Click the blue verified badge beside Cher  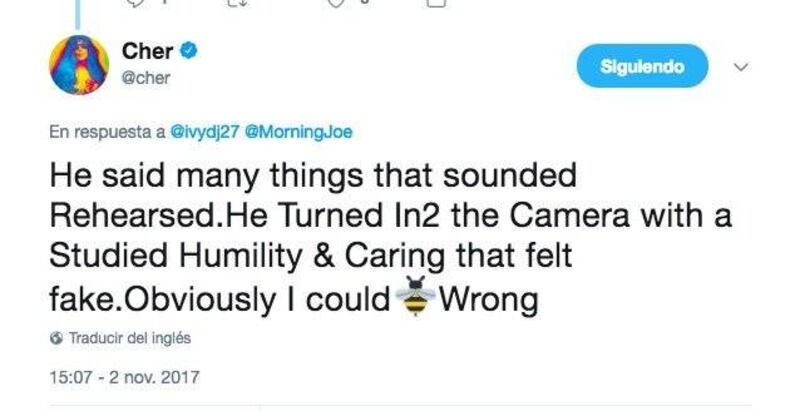tap(186, 52)
